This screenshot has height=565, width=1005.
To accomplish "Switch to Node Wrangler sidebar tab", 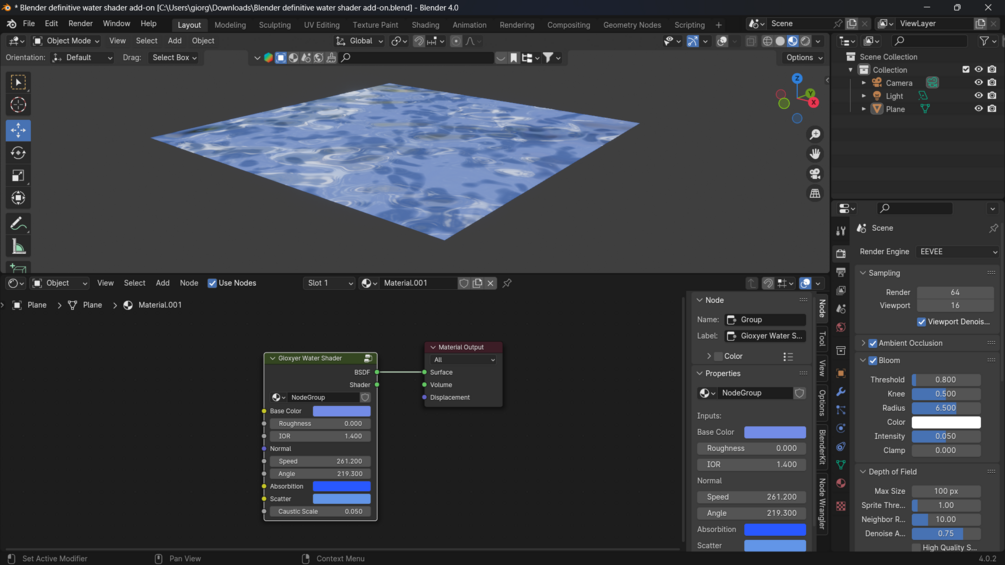I will click(822, 504).
